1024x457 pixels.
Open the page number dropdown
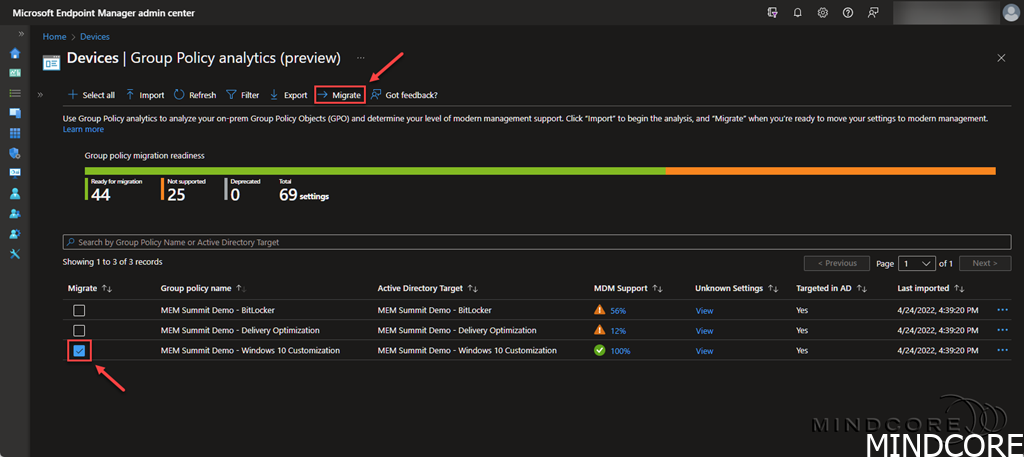[916, 263]
